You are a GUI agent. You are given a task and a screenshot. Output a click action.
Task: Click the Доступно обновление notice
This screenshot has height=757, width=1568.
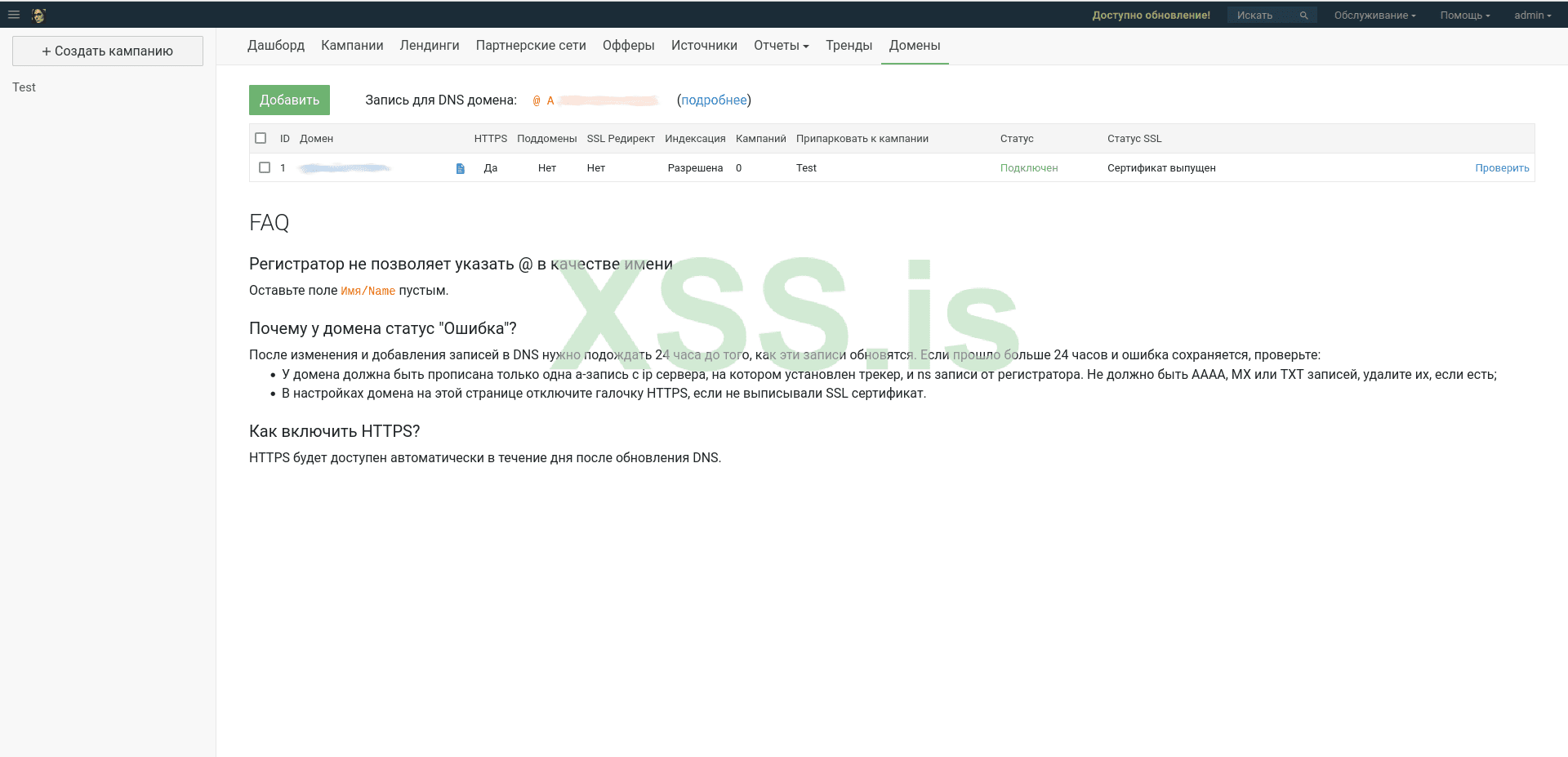[1151, 16]
